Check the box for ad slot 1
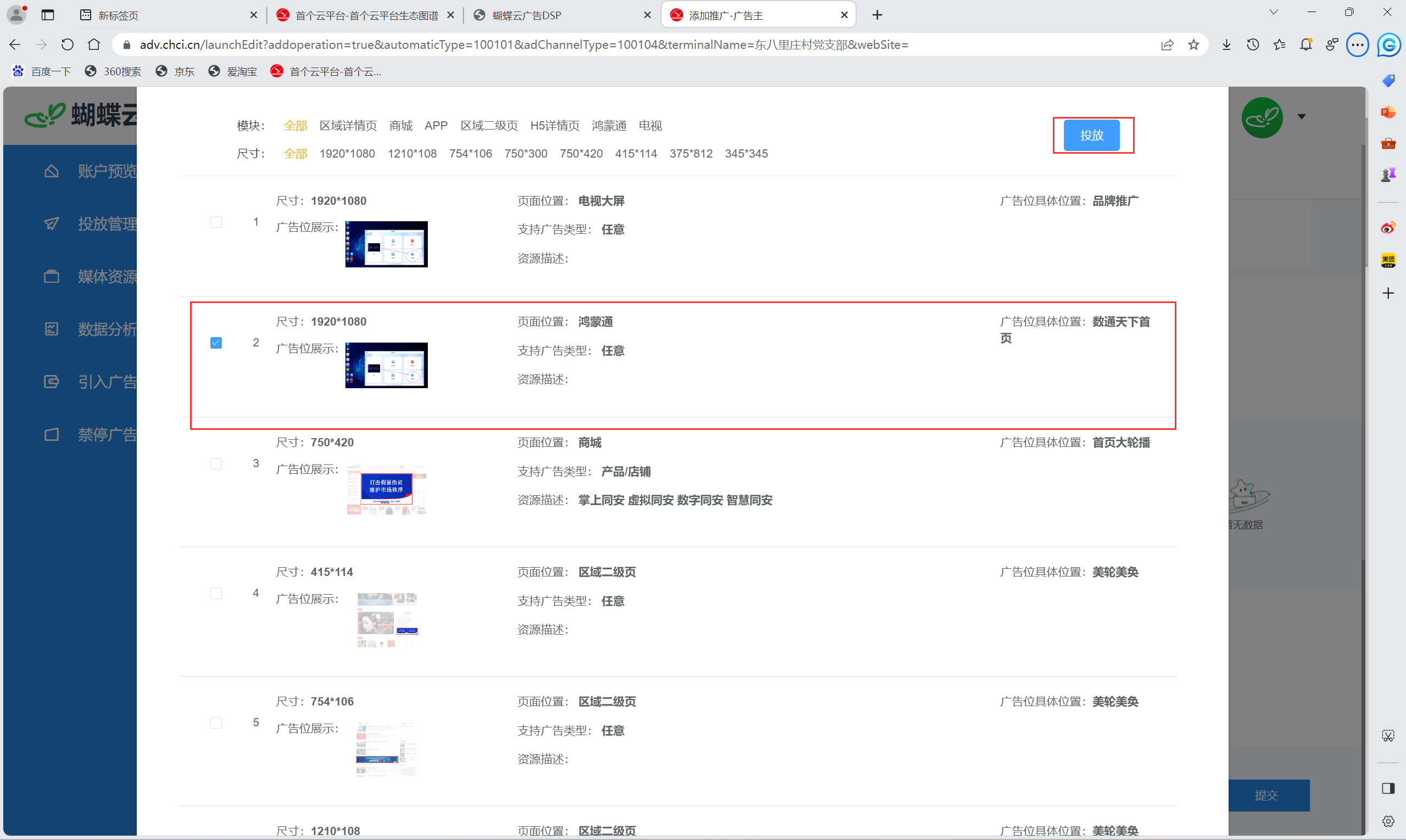The image size is (1406, 840). tap(216, 222)
